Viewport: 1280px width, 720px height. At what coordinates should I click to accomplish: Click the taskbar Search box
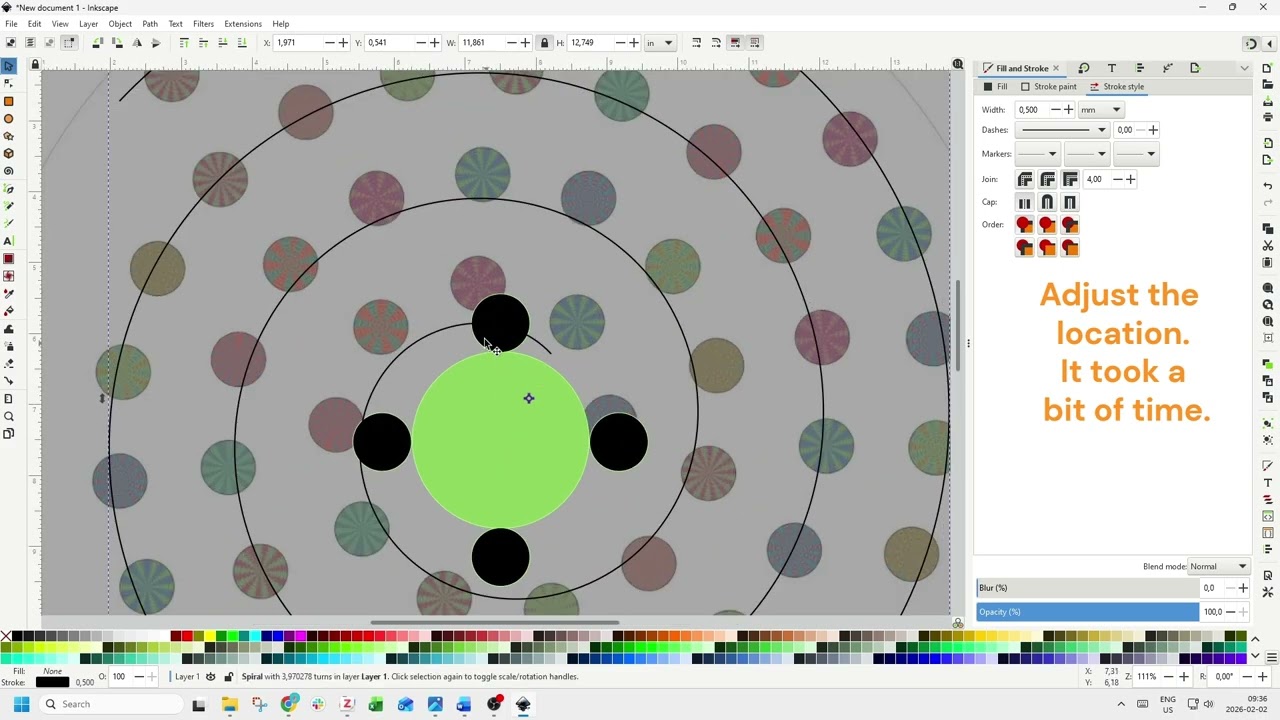point(111,704)
